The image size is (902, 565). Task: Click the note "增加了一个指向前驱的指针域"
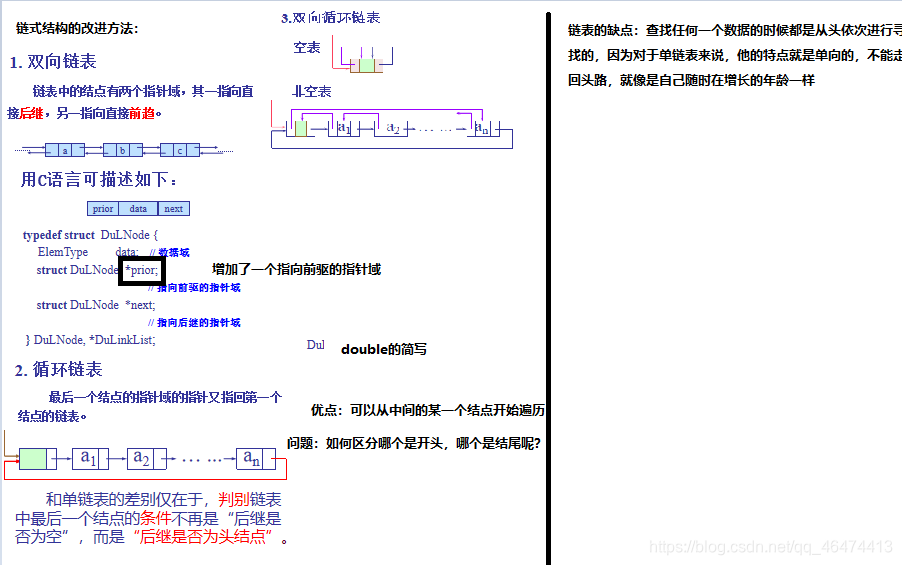(296, 269)
